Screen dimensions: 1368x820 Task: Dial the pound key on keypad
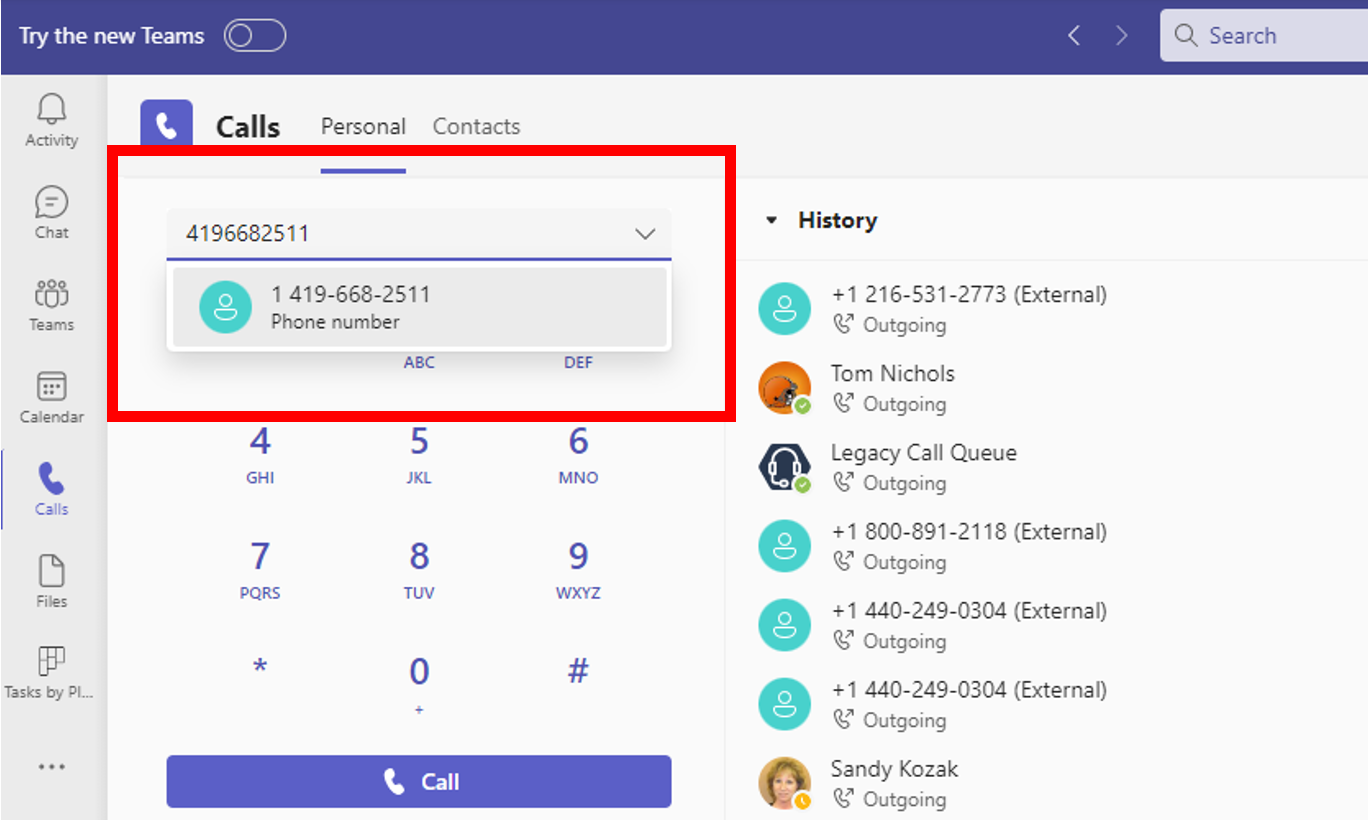(x=578, y=670)
